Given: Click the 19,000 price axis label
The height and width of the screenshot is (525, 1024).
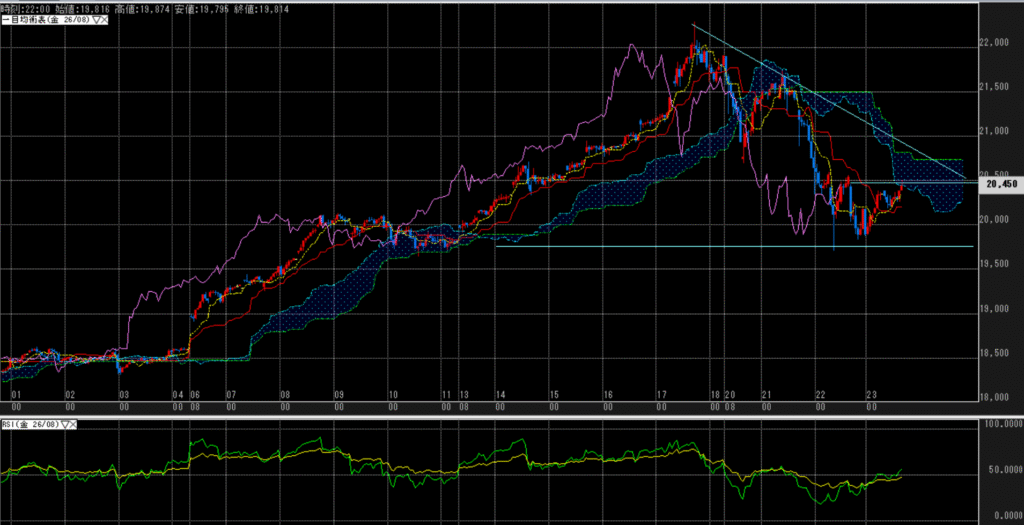Looking at the screenshot, I should click(x=995, y=309).
